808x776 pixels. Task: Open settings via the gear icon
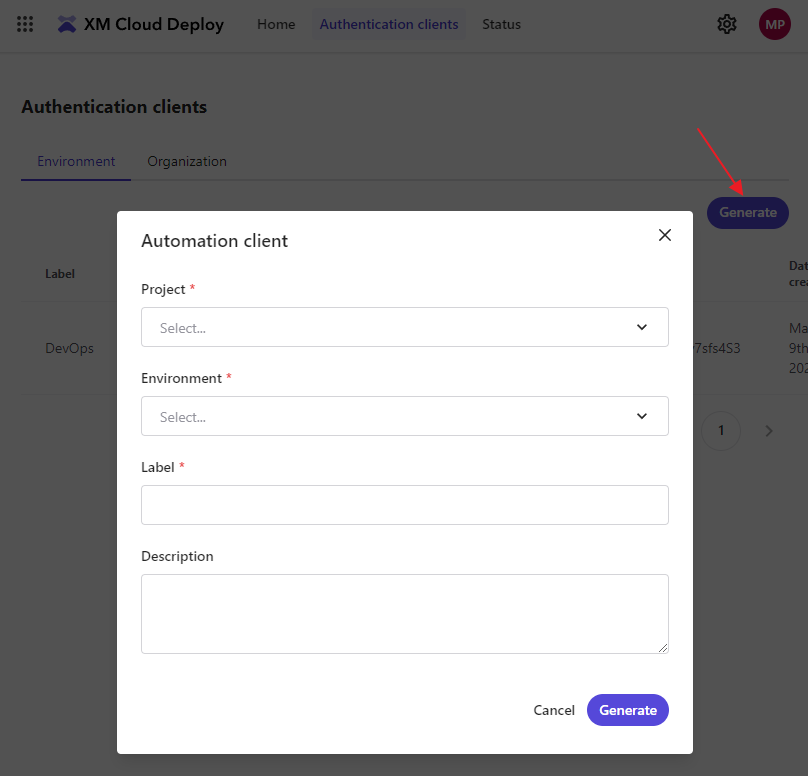(x=727, y=23)
